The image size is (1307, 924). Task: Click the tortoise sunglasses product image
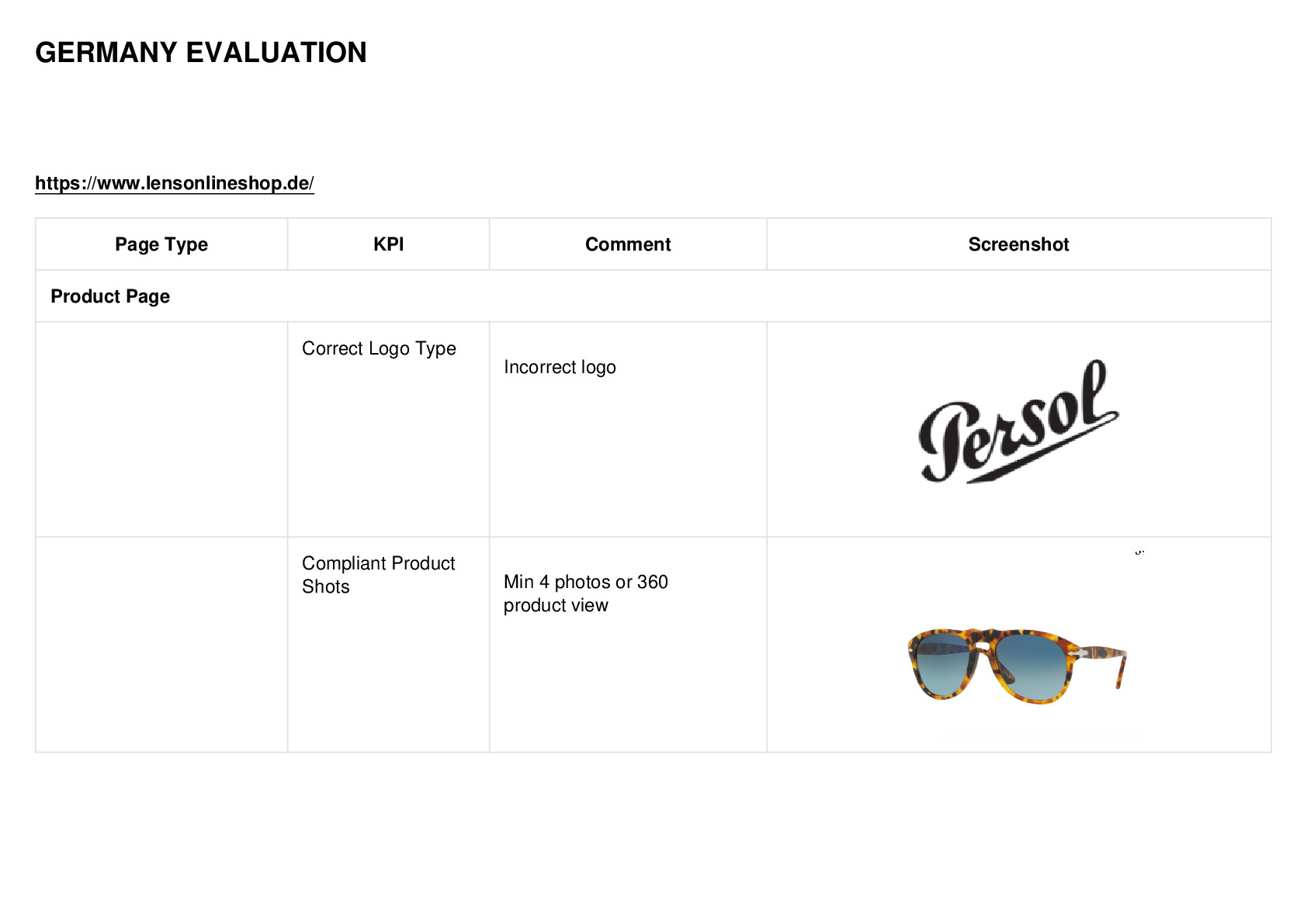pyautogui.click(x=1017, y=666)
